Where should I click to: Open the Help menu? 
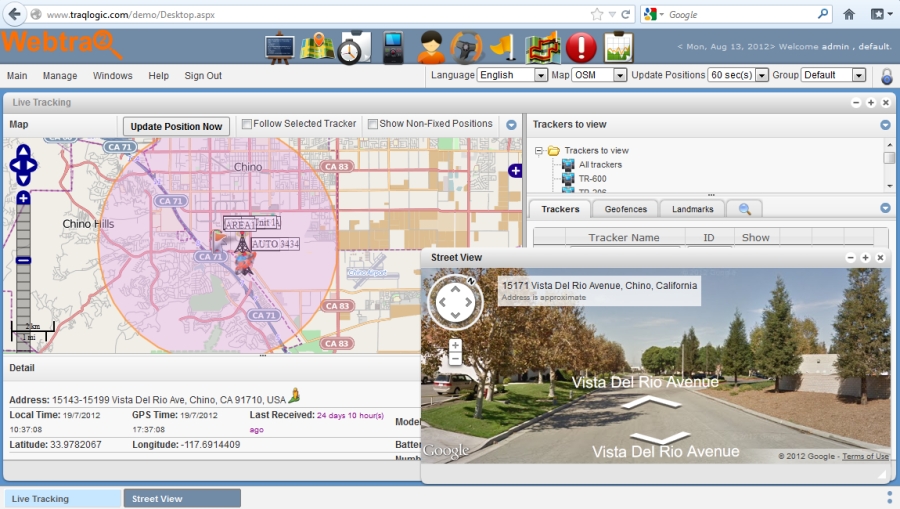click(x=158, y=76)
